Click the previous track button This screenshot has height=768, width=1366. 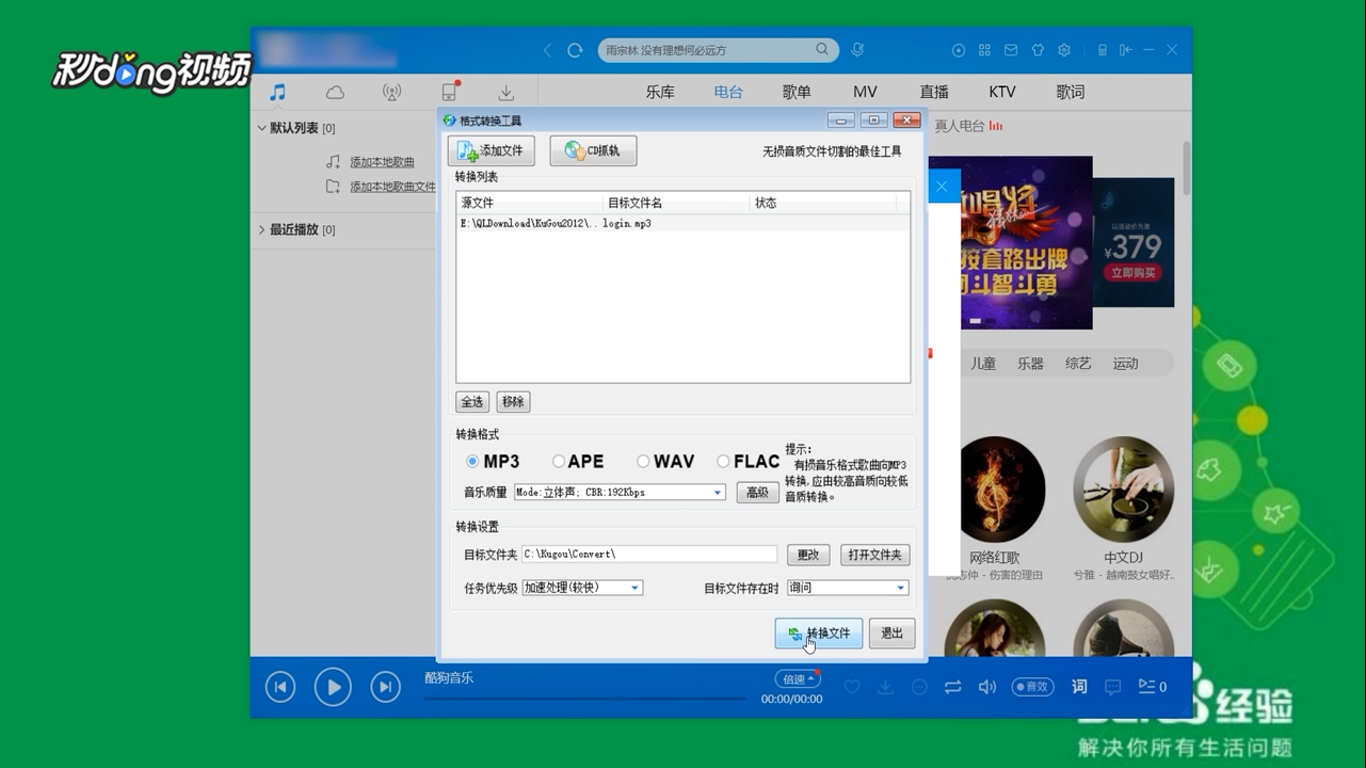(x=281, y=687)
